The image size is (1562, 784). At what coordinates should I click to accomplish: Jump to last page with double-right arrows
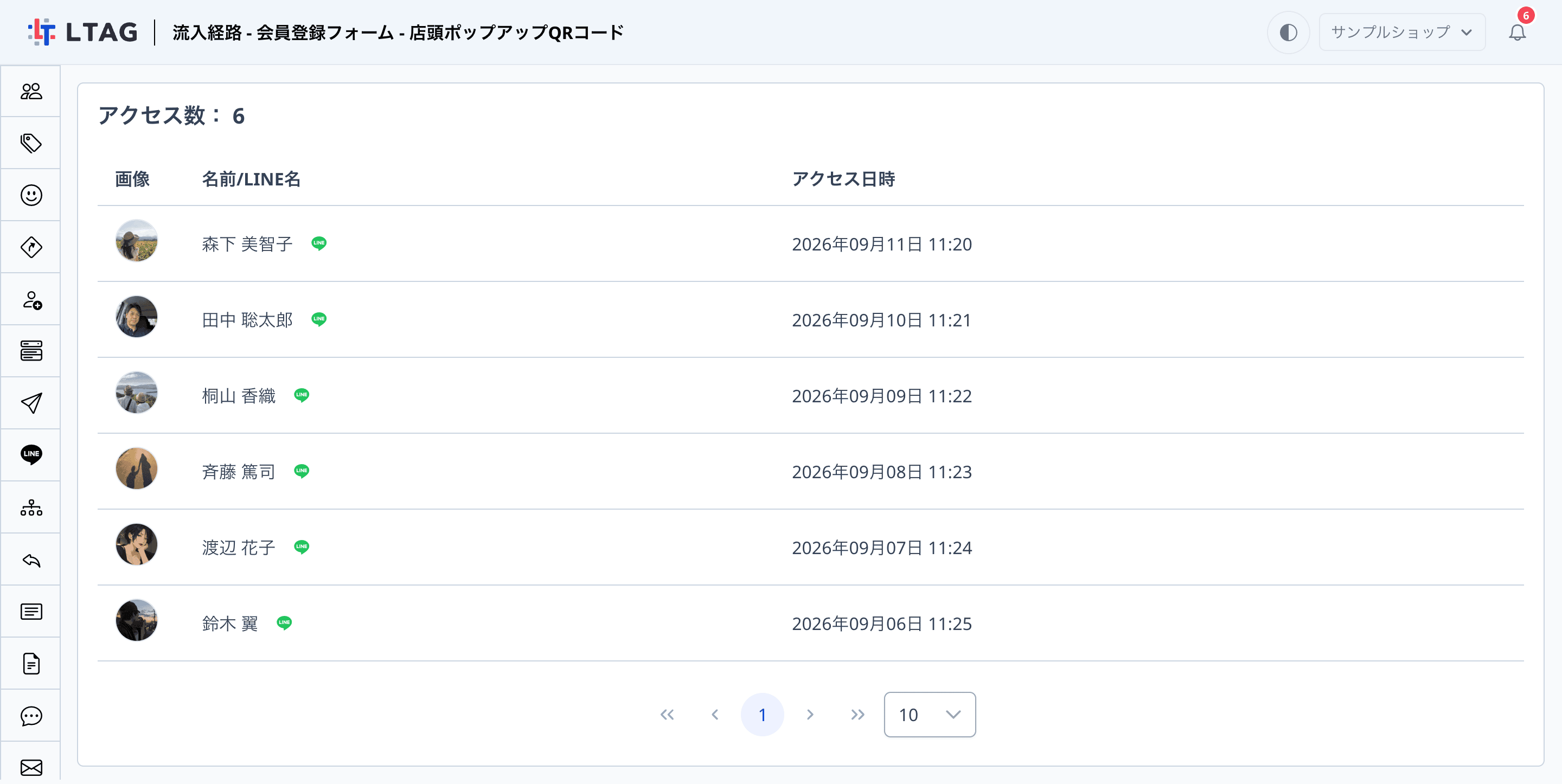point(857,715)
